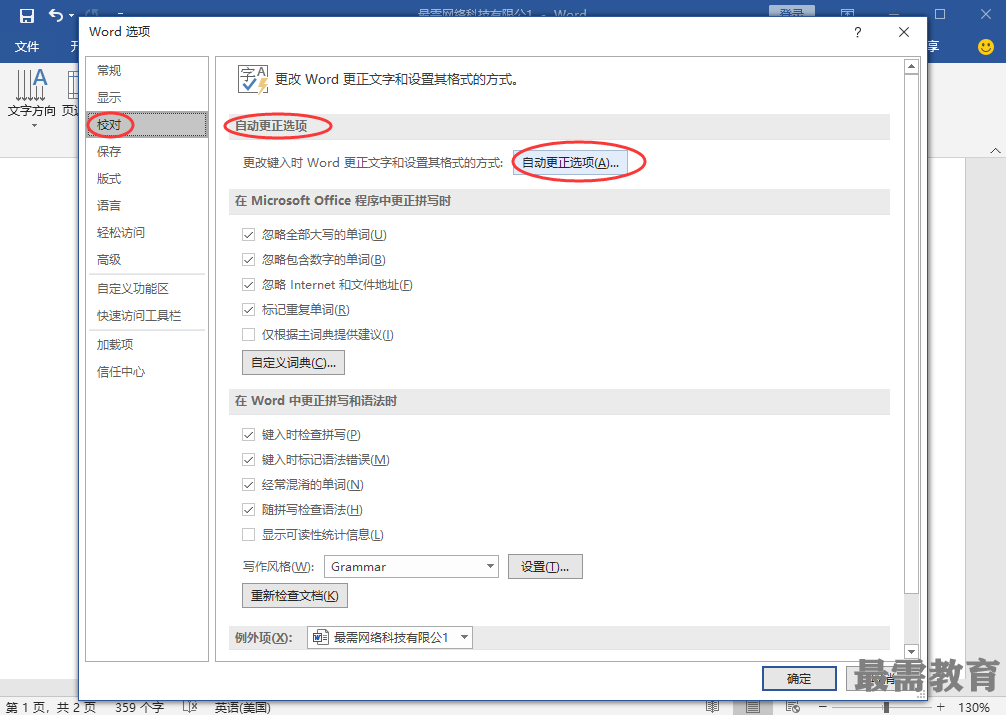The image size is (1006, 715).
Task: Open the 例外项 document dropdown
Action: [389, 637]
